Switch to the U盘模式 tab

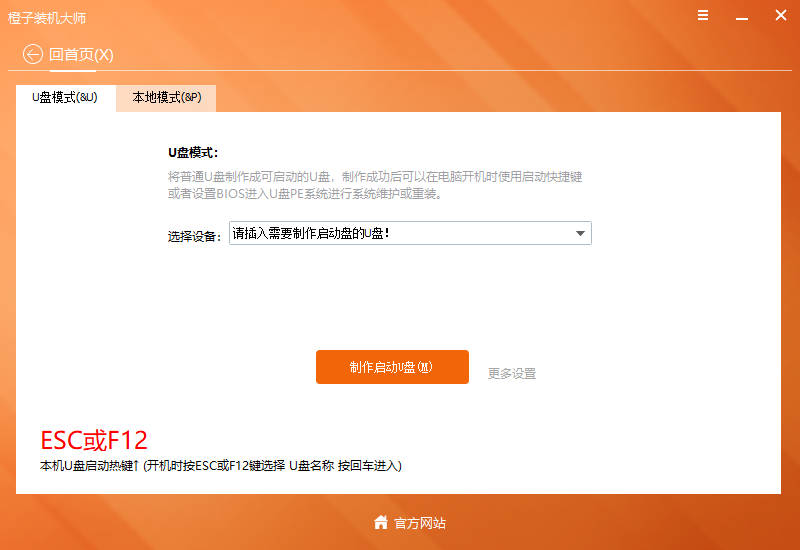click(65, 97)
